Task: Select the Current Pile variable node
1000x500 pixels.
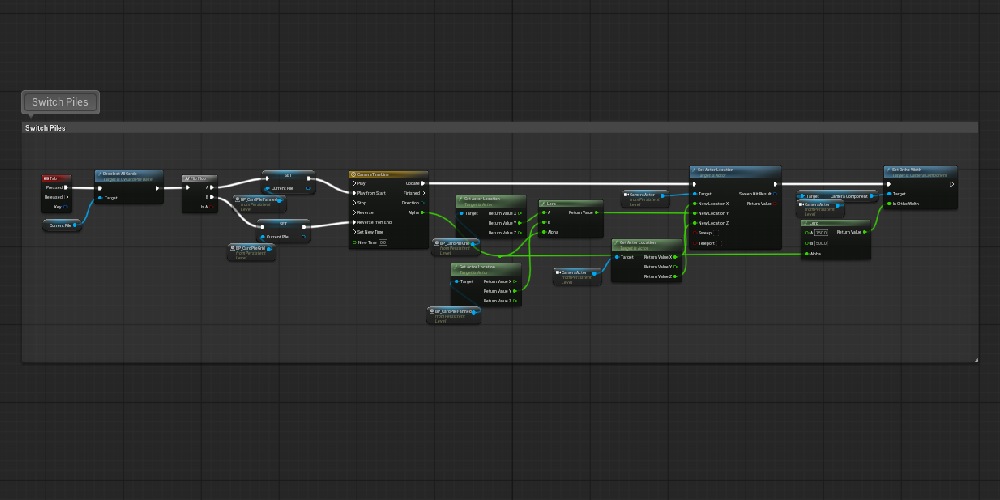Action: pyautogui.click(x=62, y=225)
